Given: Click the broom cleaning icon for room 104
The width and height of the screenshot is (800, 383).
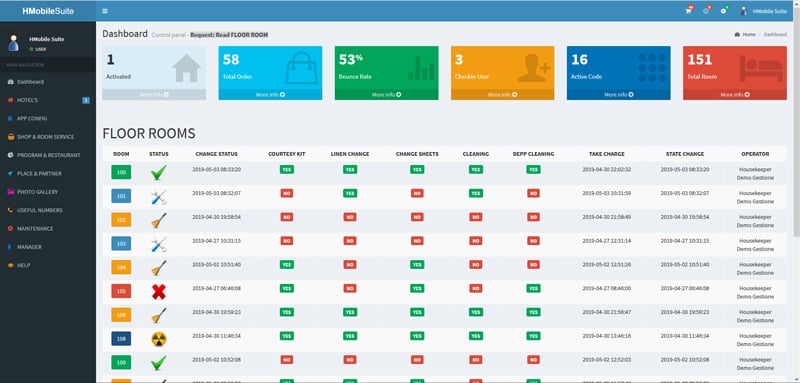Looking at the screenshot, I should pos(159,268).
